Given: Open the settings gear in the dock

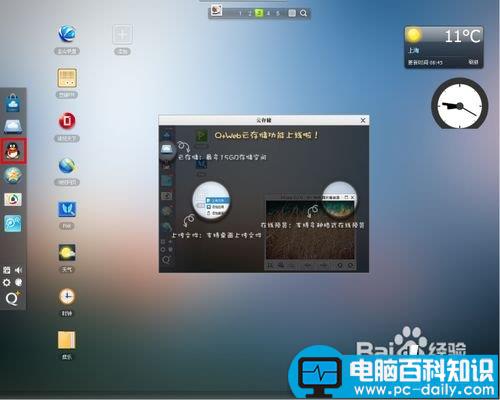Looking at the screenshot, I should pos(6,283).
